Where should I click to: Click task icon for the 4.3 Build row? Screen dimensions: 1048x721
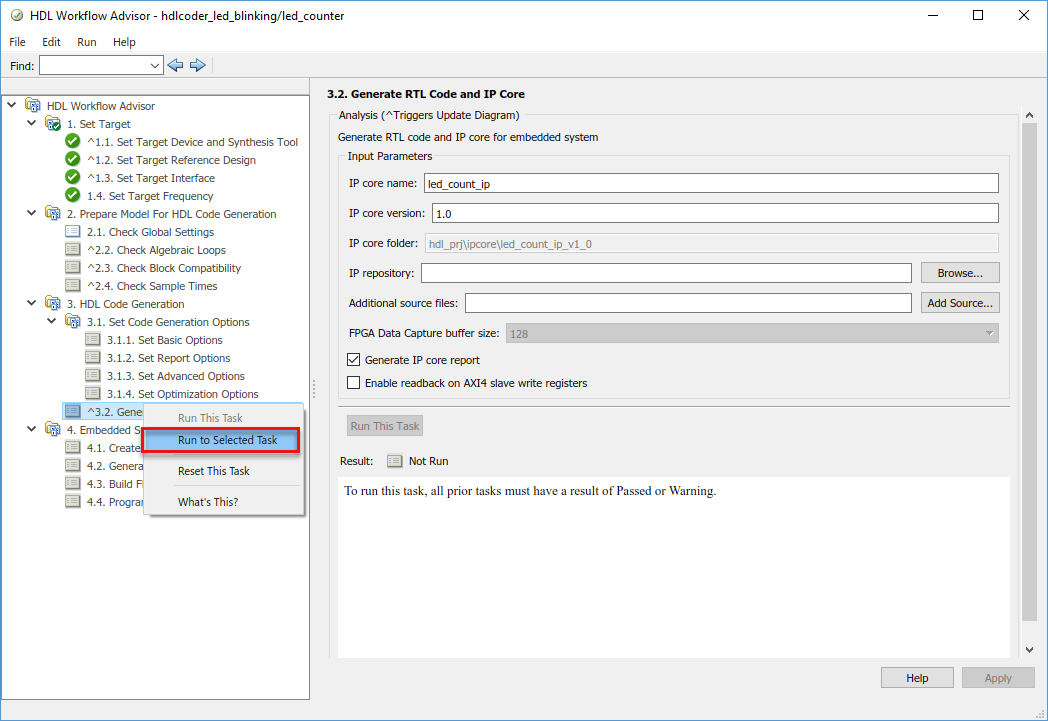[73, 483]
